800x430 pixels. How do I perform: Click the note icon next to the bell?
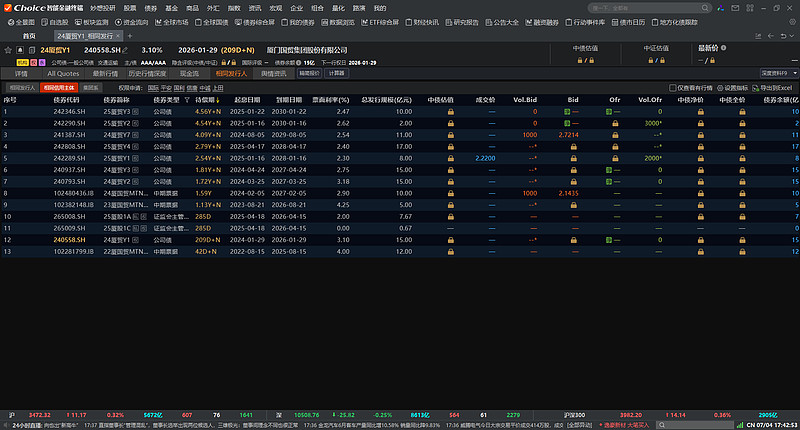tap(32, 50)
